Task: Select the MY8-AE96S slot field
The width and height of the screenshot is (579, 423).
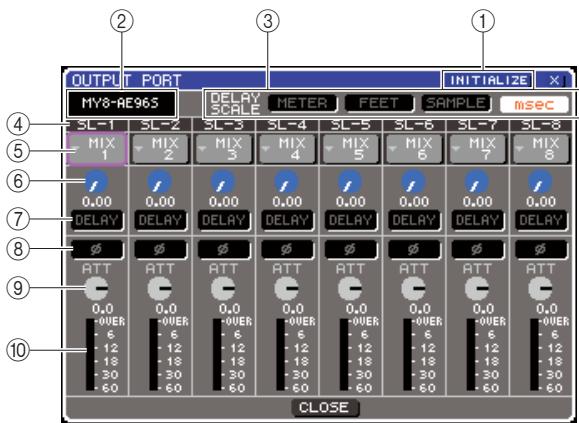Action: pos(121,103)
